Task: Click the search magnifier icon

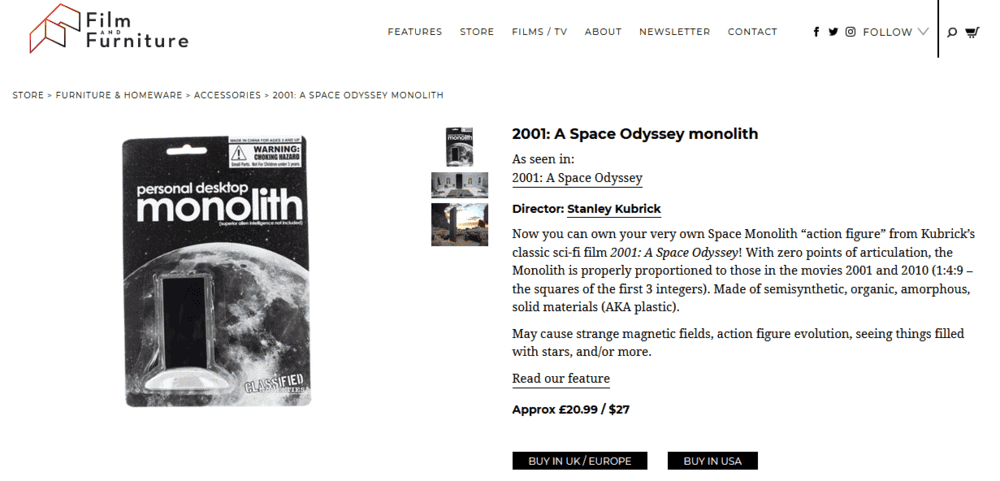Action: 952,33
